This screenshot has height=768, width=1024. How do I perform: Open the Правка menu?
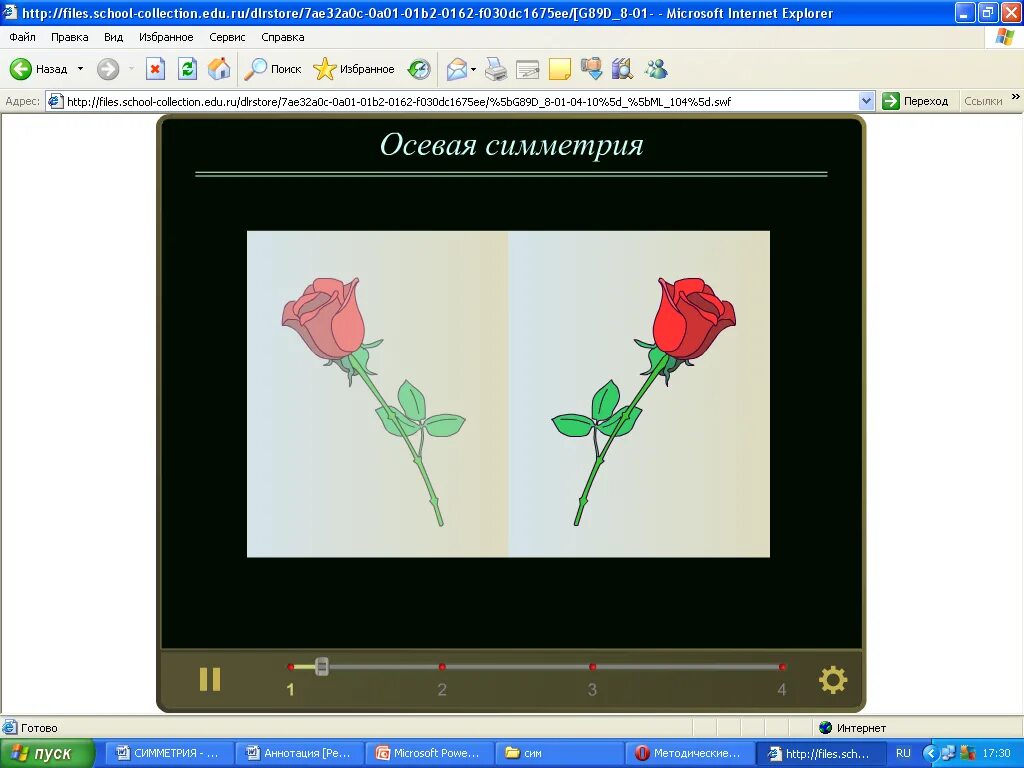tap(69, 37)
